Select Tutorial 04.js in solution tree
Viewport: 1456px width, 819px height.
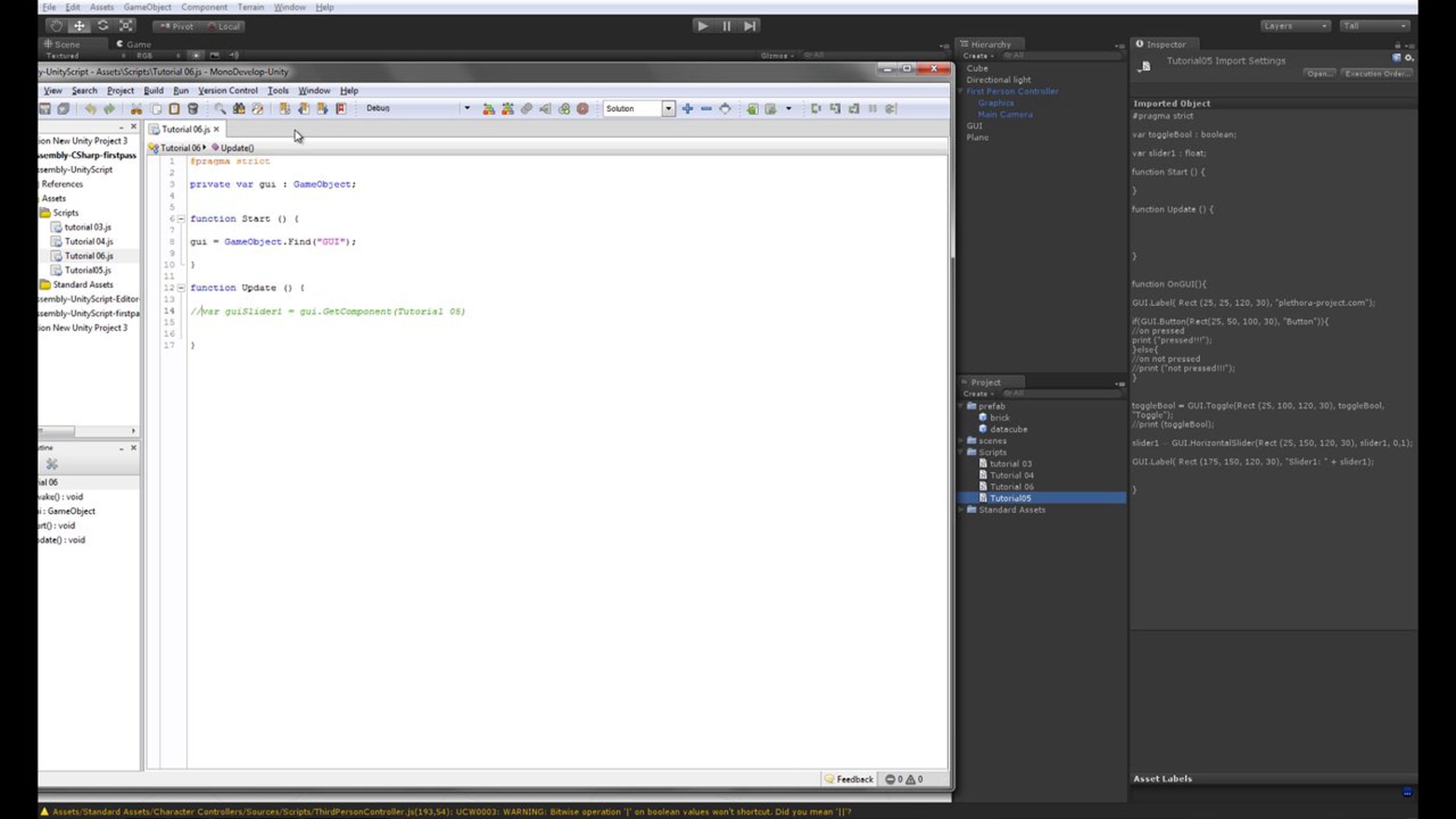[x=89, y=241]
